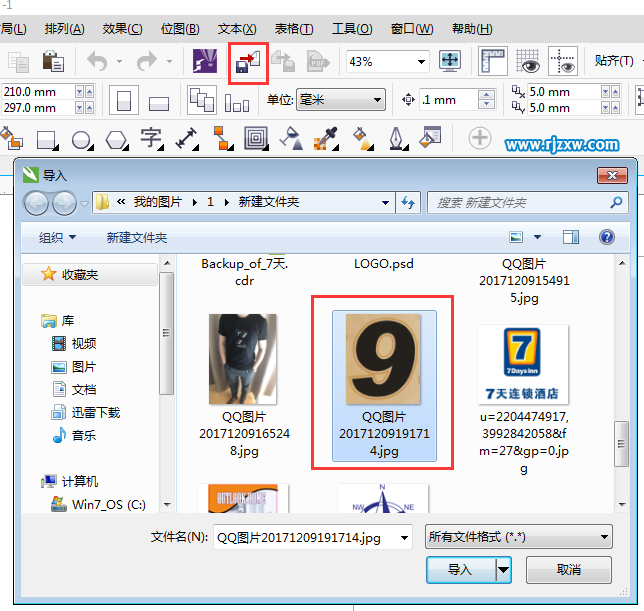Select the Polygon tool
Image resolution: width=644 pixels, height=611 pixels.
click(x=117, y=140)
